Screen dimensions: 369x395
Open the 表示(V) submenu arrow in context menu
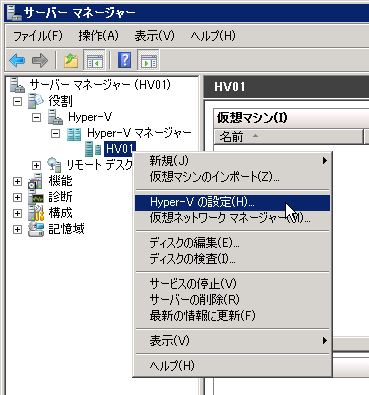coord(325,340)
